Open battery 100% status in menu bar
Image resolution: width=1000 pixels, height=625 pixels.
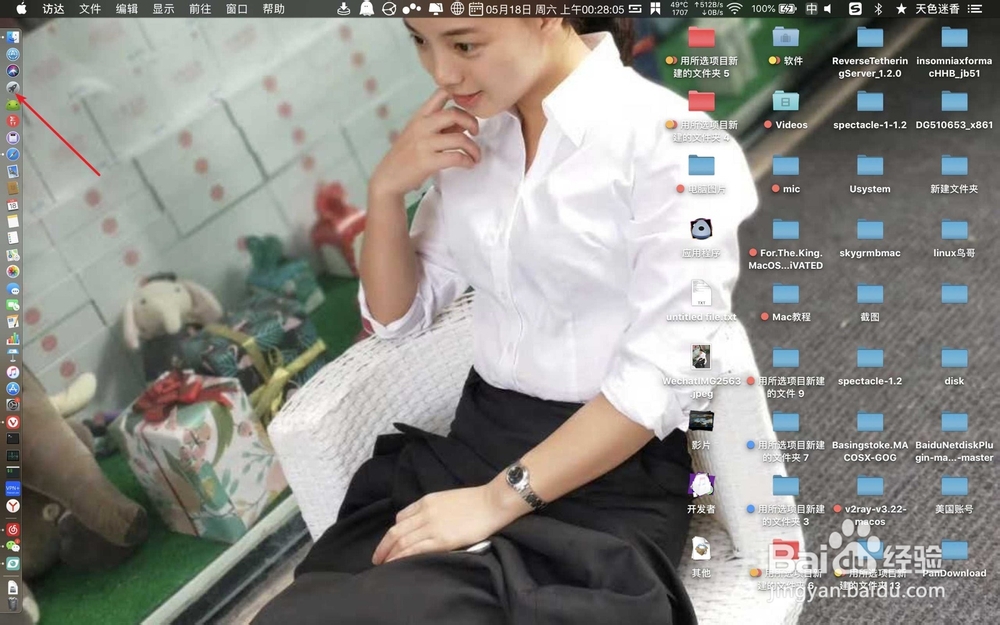tap(774, 8)
